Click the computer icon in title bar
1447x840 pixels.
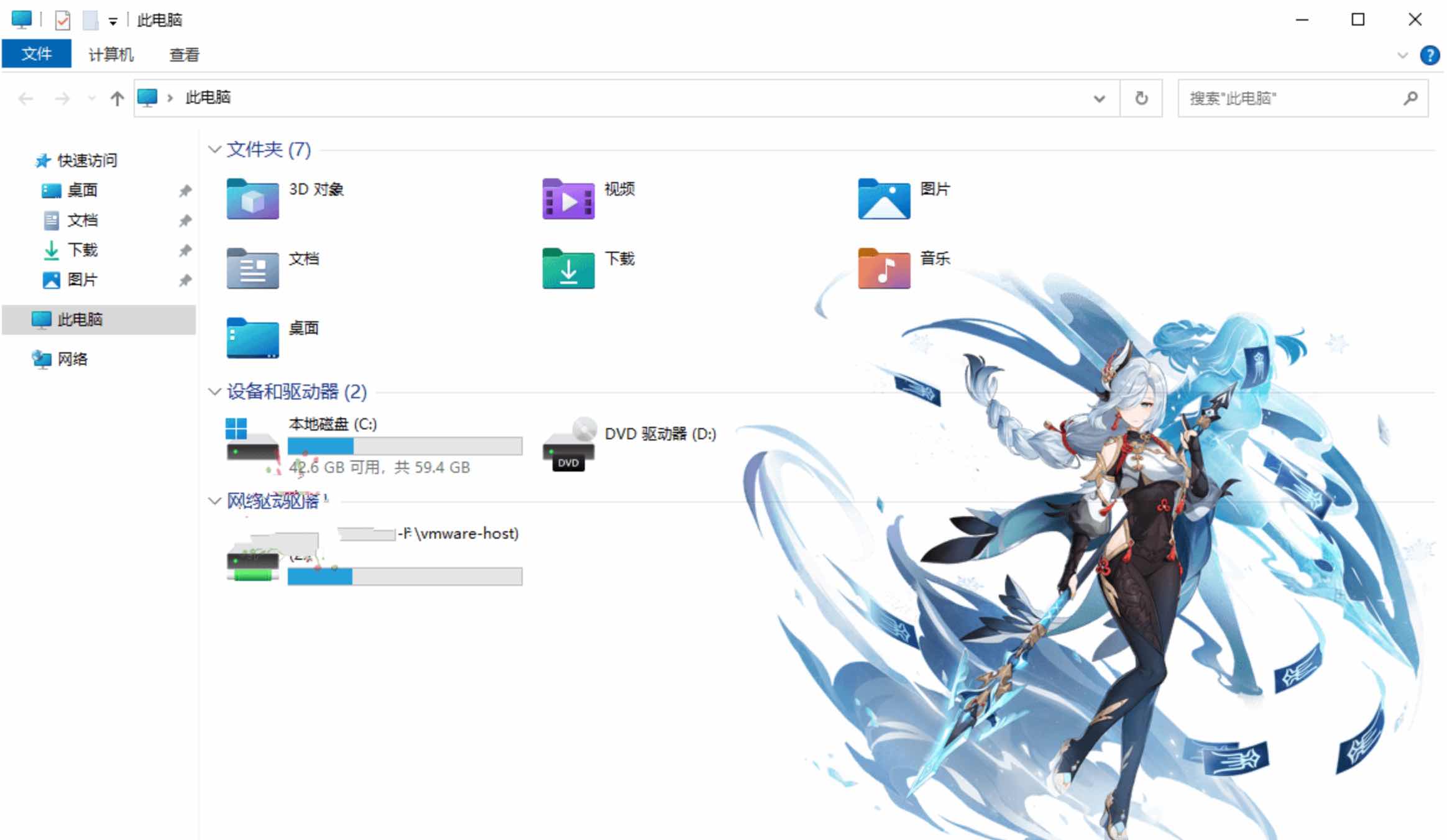point(22,20)
